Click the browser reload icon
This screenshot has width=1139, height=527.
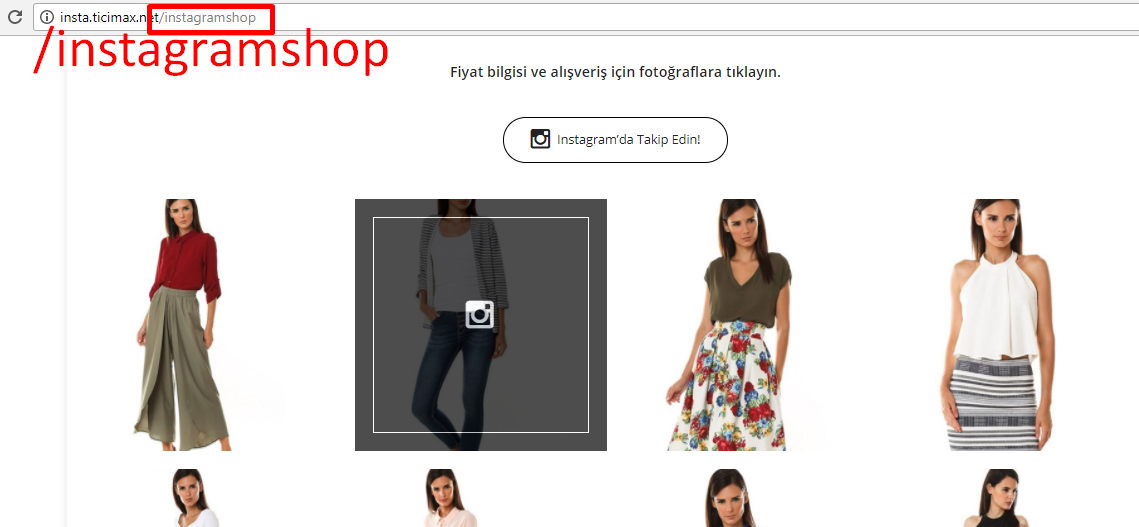point(14,17)
